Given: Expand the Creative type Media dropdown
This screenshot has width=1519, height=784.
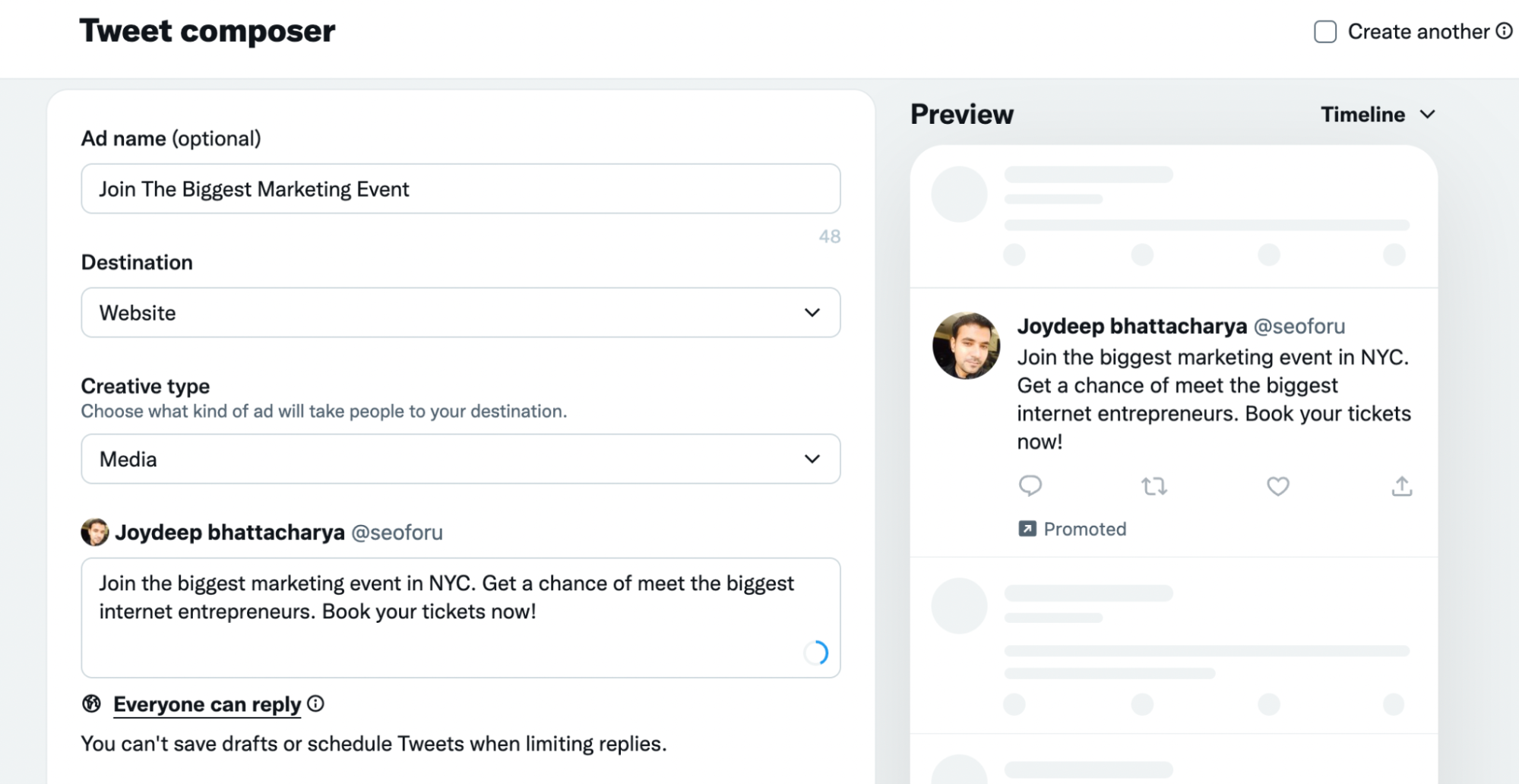Looking at the screenshot, I should 460,459.
